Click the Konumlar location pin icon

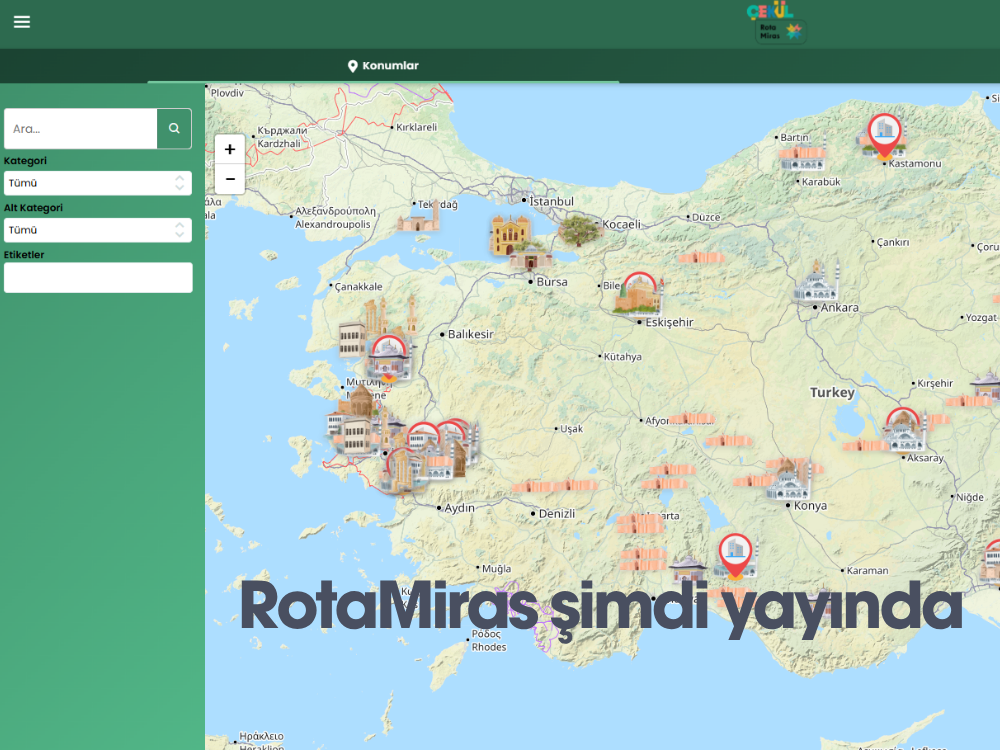click(x=352, y=66)
